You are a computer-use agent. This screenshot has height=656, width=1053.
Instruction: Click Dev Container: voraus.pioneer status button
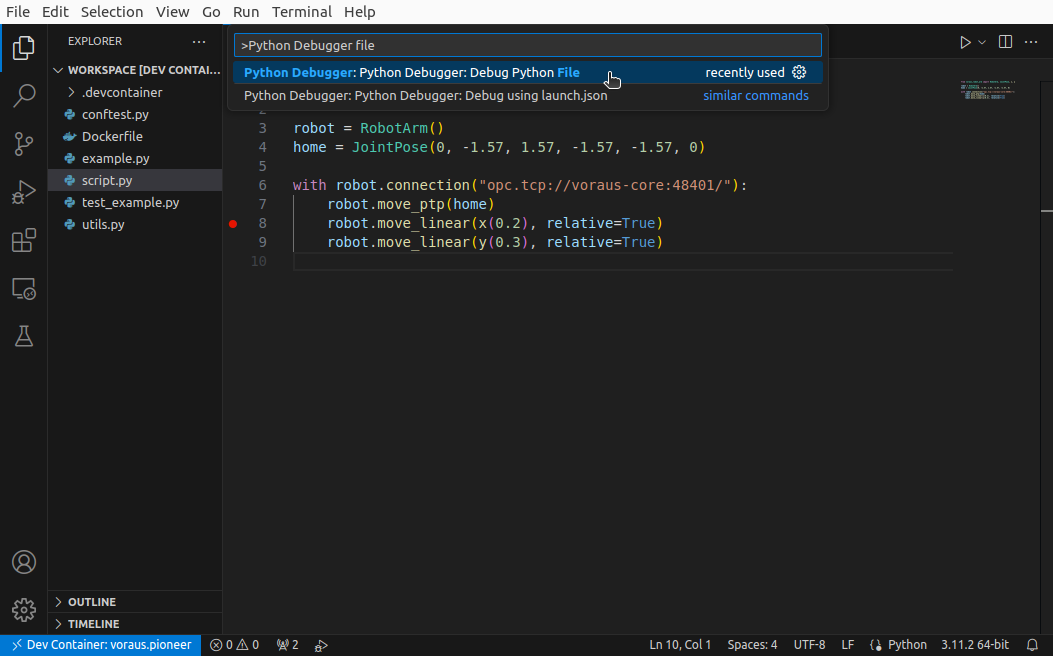tap(100, 645)
